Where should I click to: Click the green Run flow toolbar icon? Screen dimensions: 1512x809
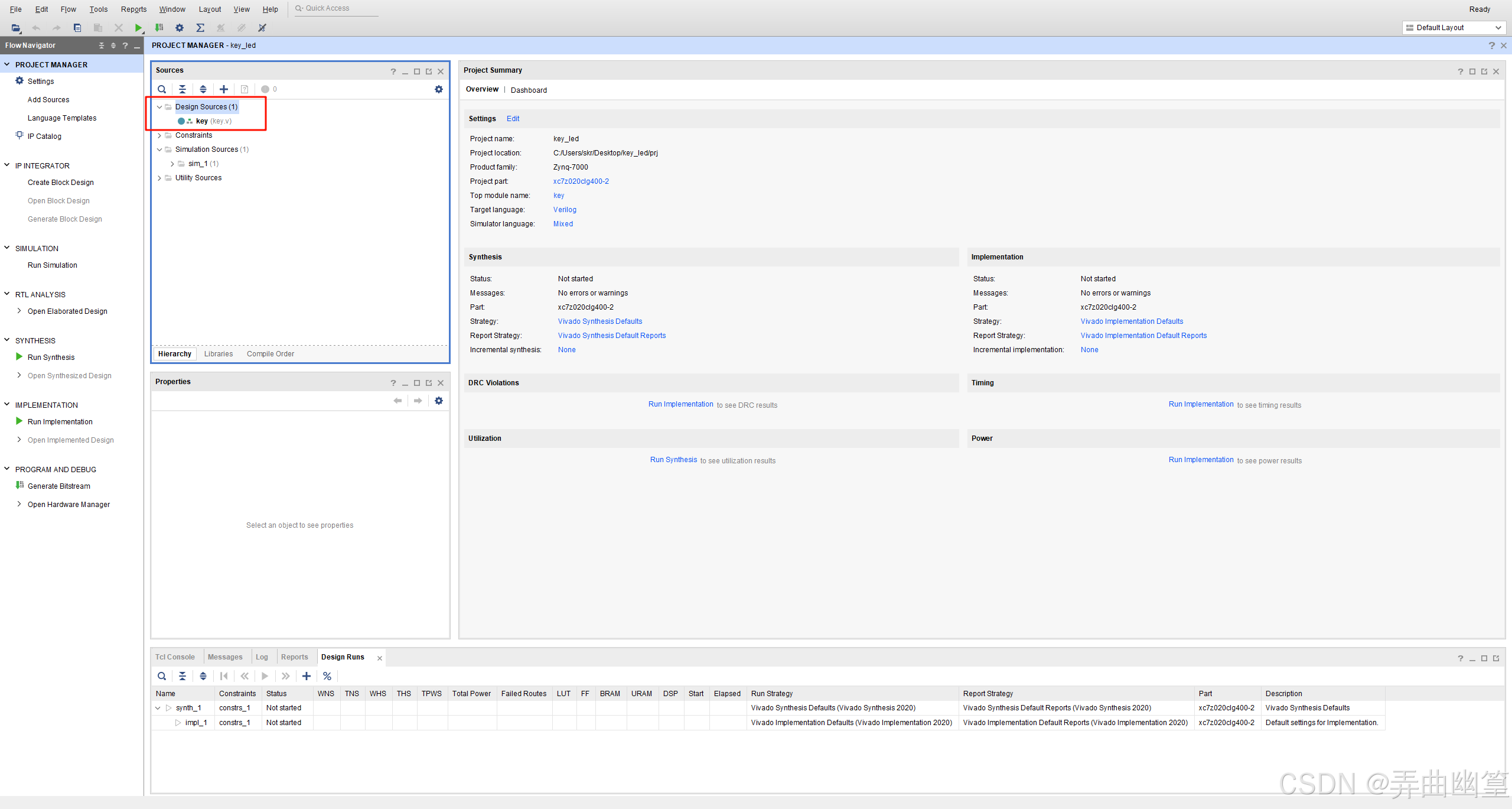pos(138,28)
